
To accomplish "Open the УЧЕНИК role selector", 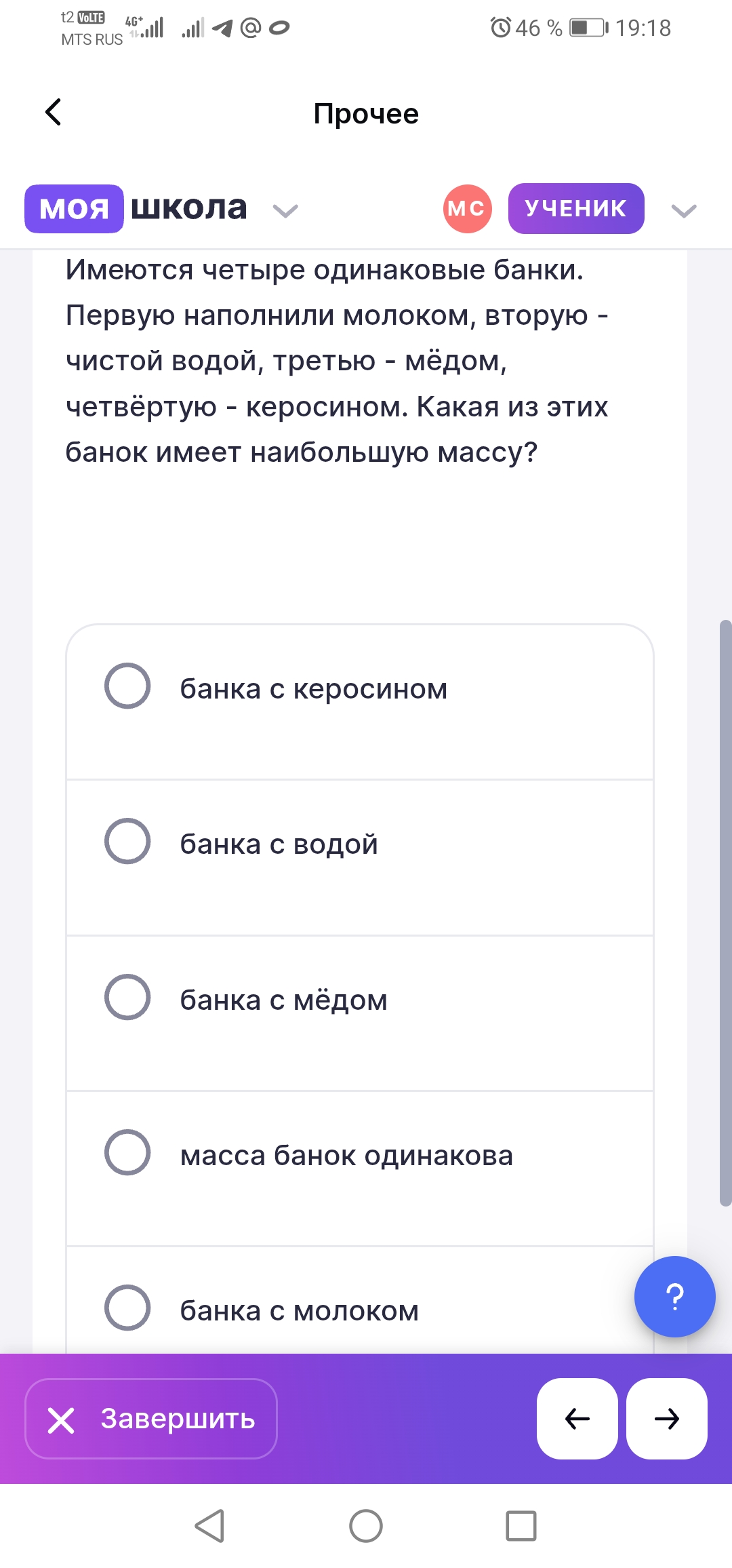I will click(575, 209).
